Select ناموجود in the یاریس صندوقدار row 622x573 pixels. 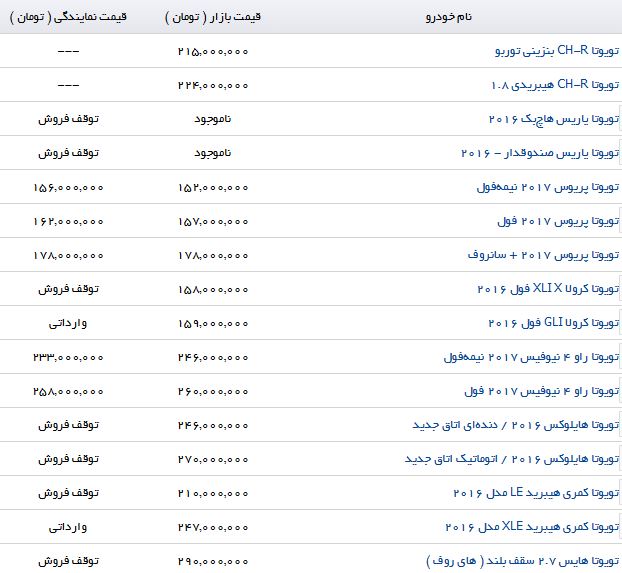[213, 153]
